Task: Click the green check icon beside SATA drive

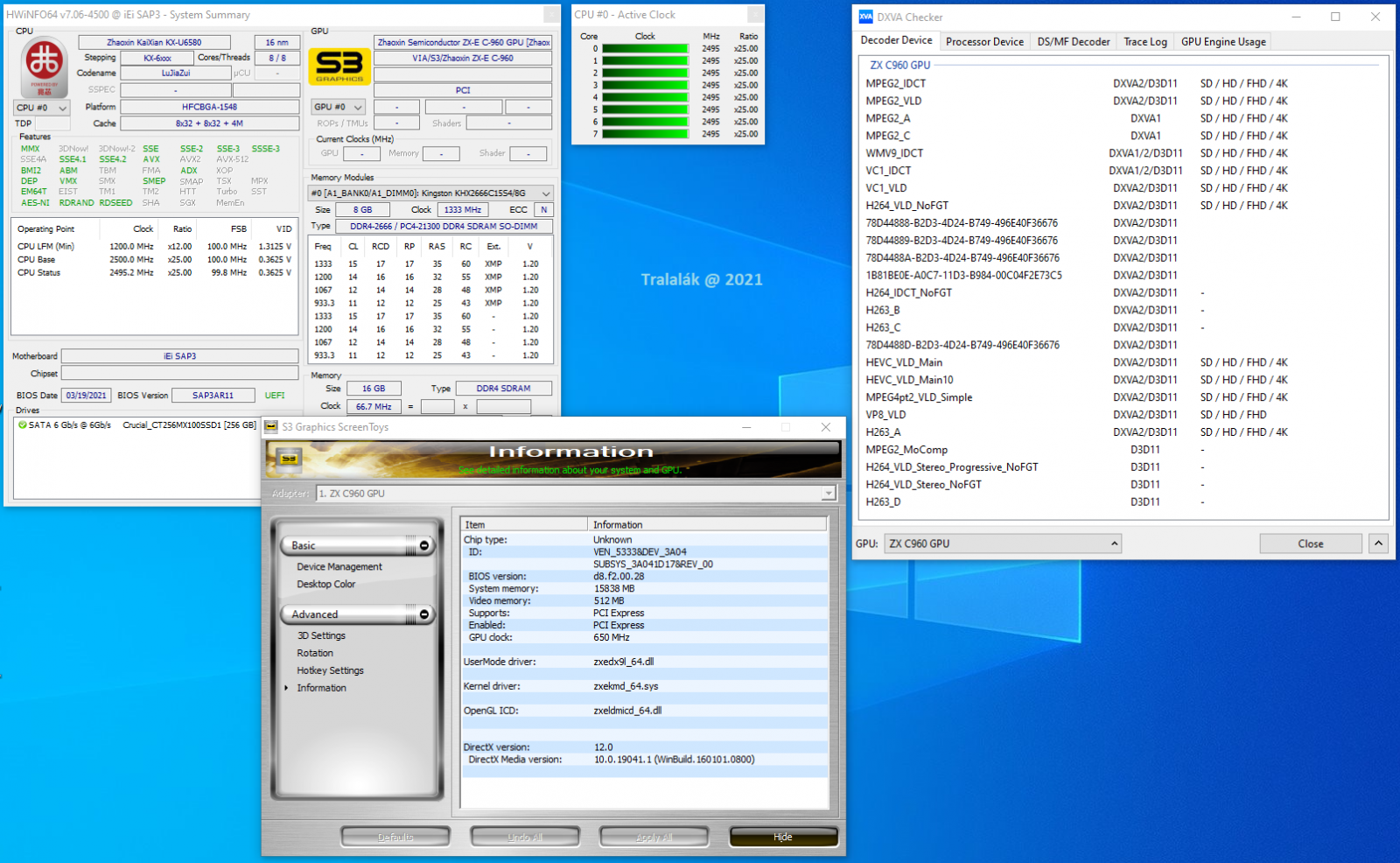Action: coord(22,425)
